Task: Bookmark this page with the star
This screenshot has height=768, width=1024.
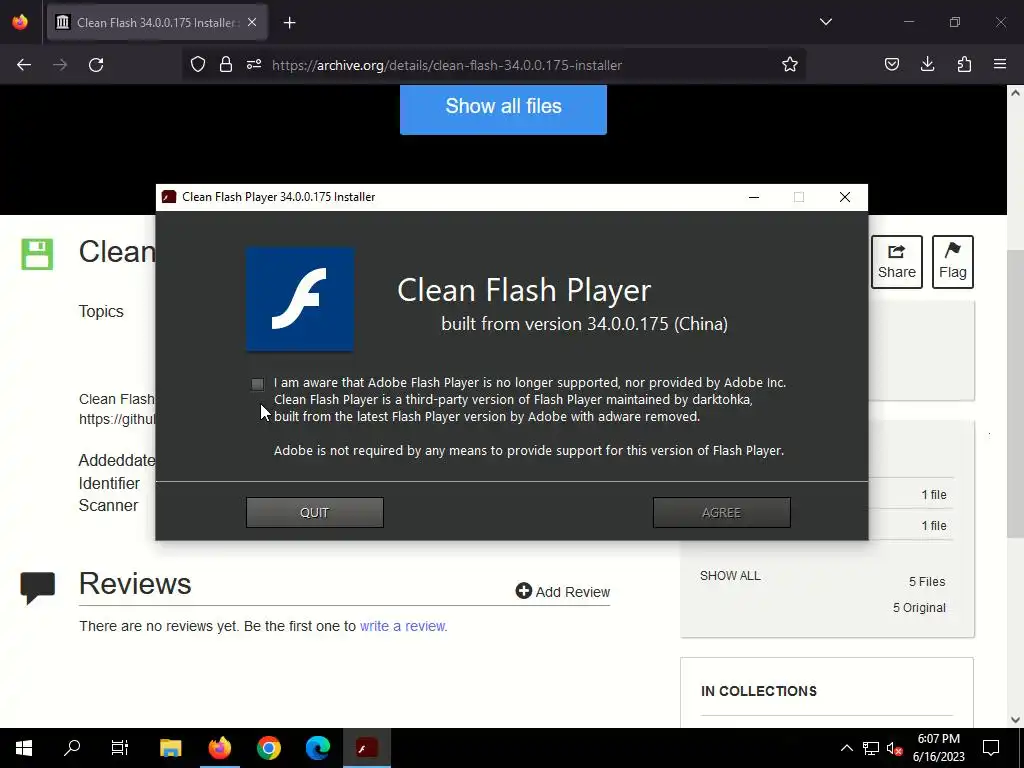Action: 790,64
